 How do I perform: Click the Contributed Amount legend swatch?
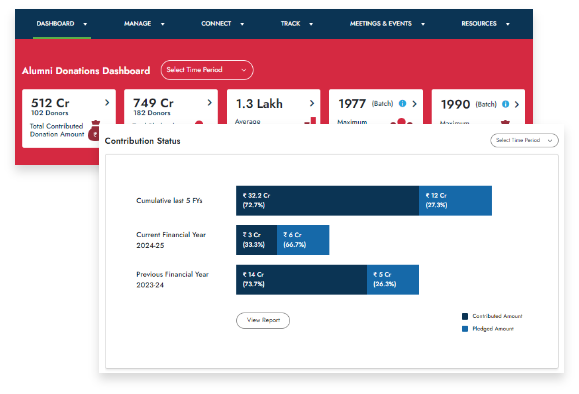[465, 316]
